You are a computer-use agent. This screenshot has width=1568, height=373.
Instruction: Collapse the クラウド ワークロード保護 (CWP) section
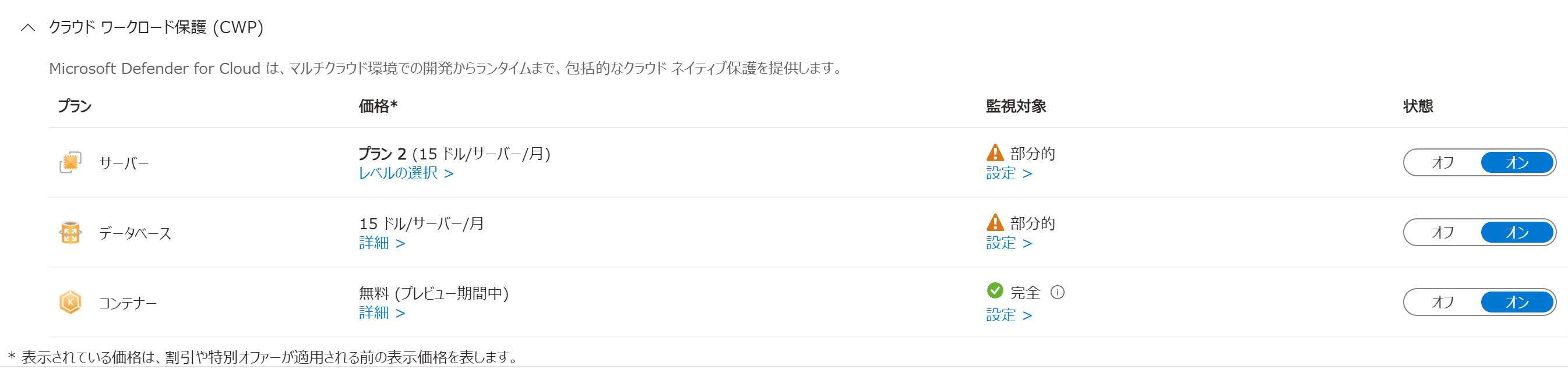[x=28, y=27]
